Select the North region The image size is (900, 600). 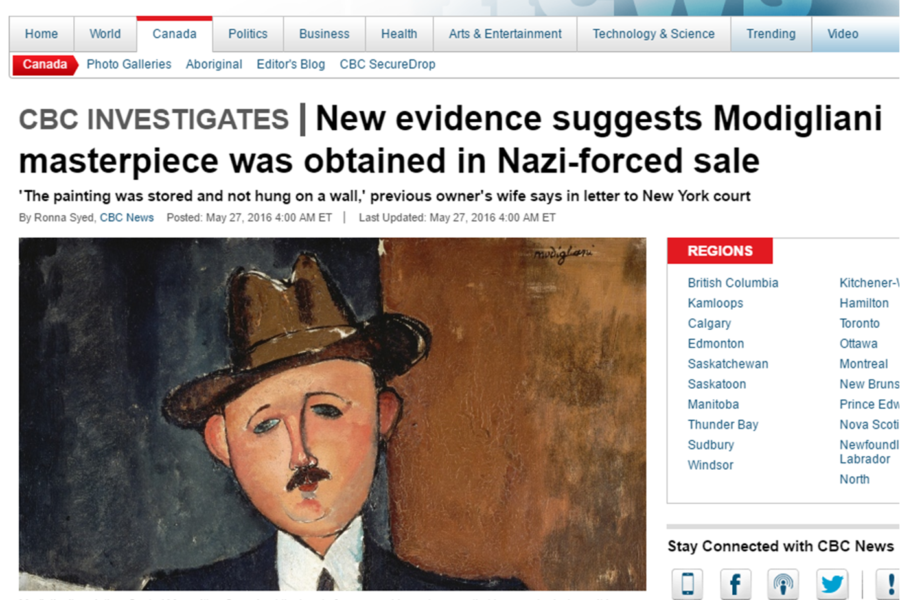854,479
